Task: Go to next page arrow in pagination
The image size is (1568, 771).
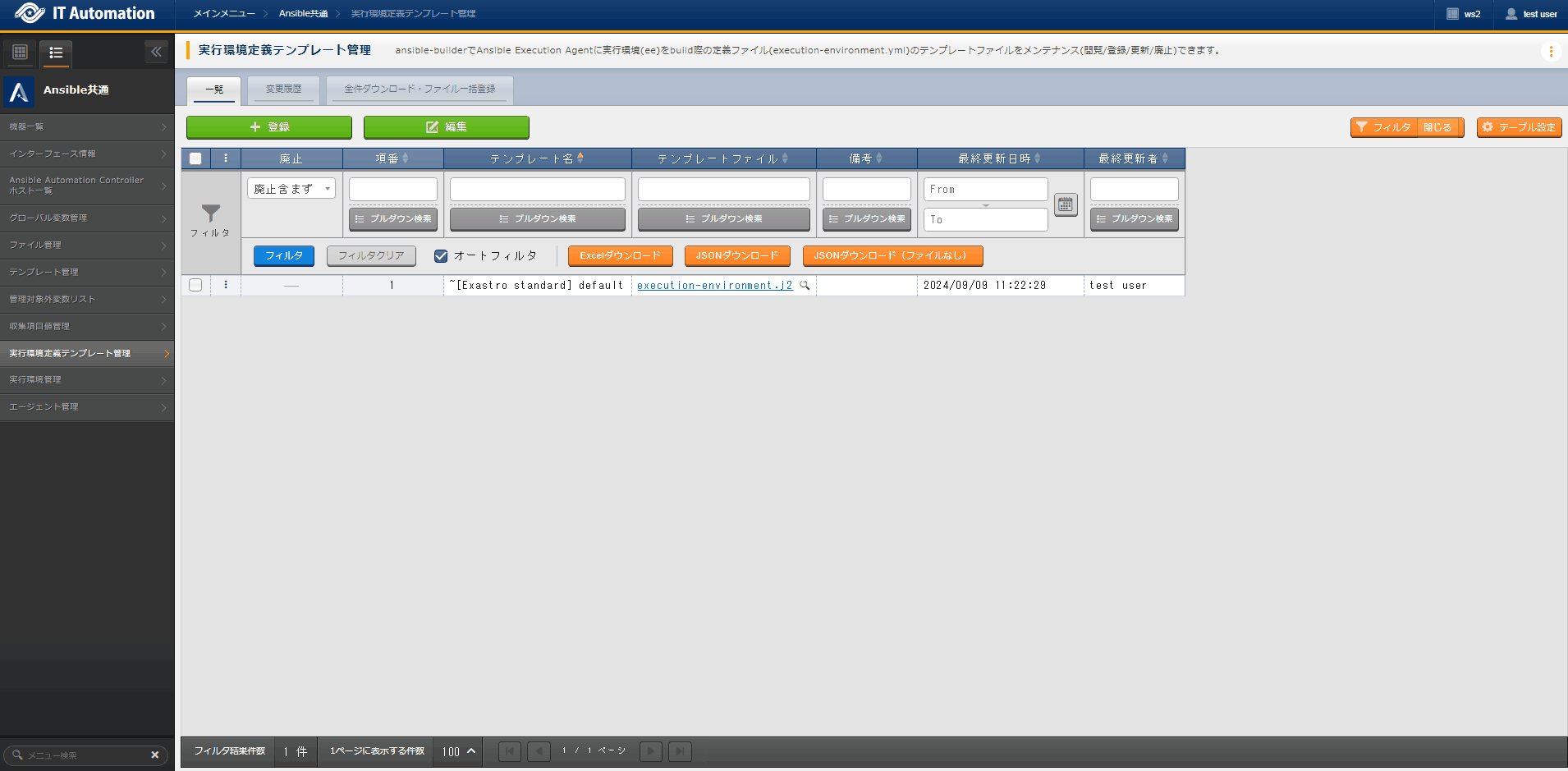Action: (650, 751)
